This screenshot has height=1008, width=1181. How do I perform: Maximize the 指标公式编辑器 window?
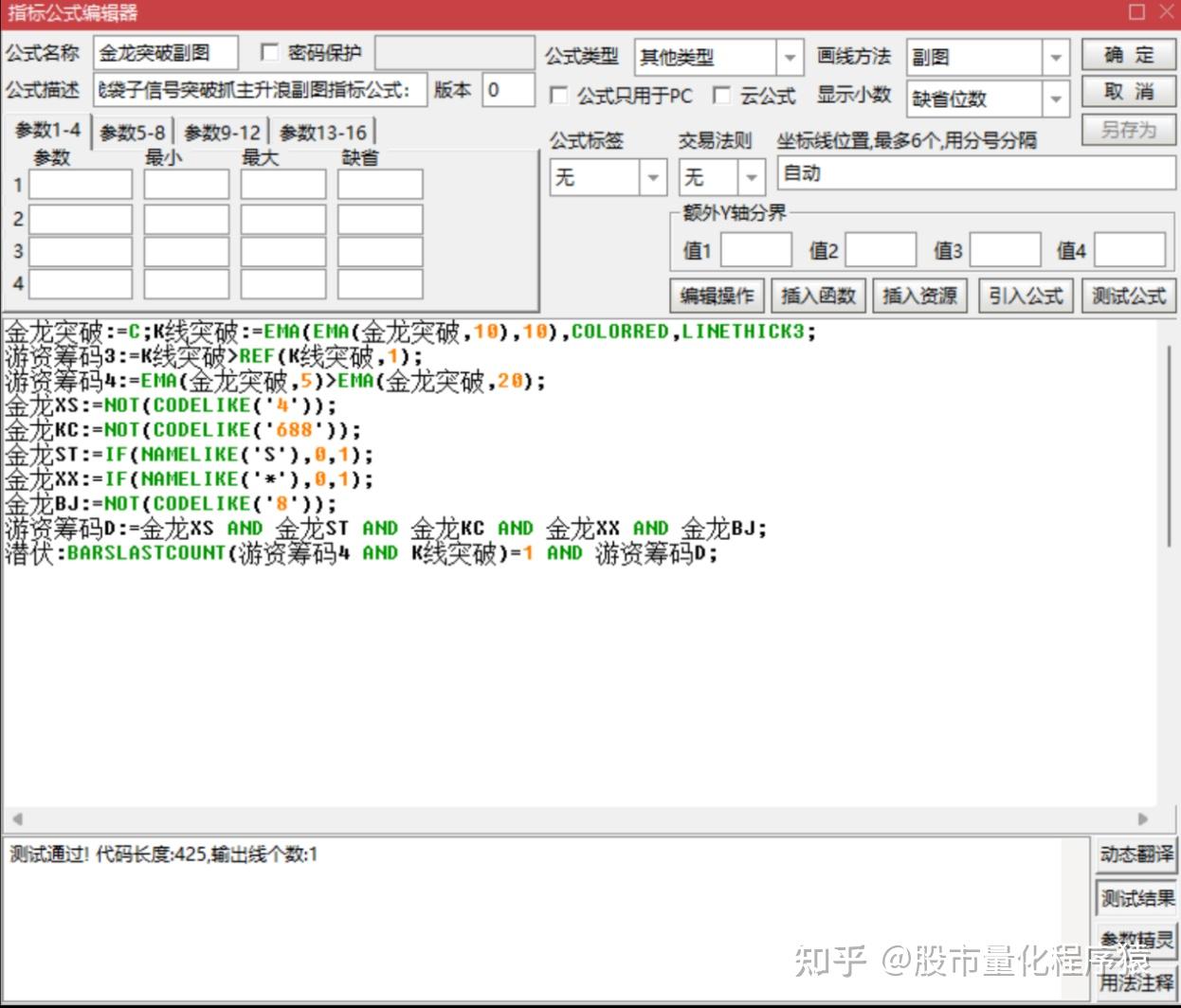pyautogui.click(x=1136, y=12)
